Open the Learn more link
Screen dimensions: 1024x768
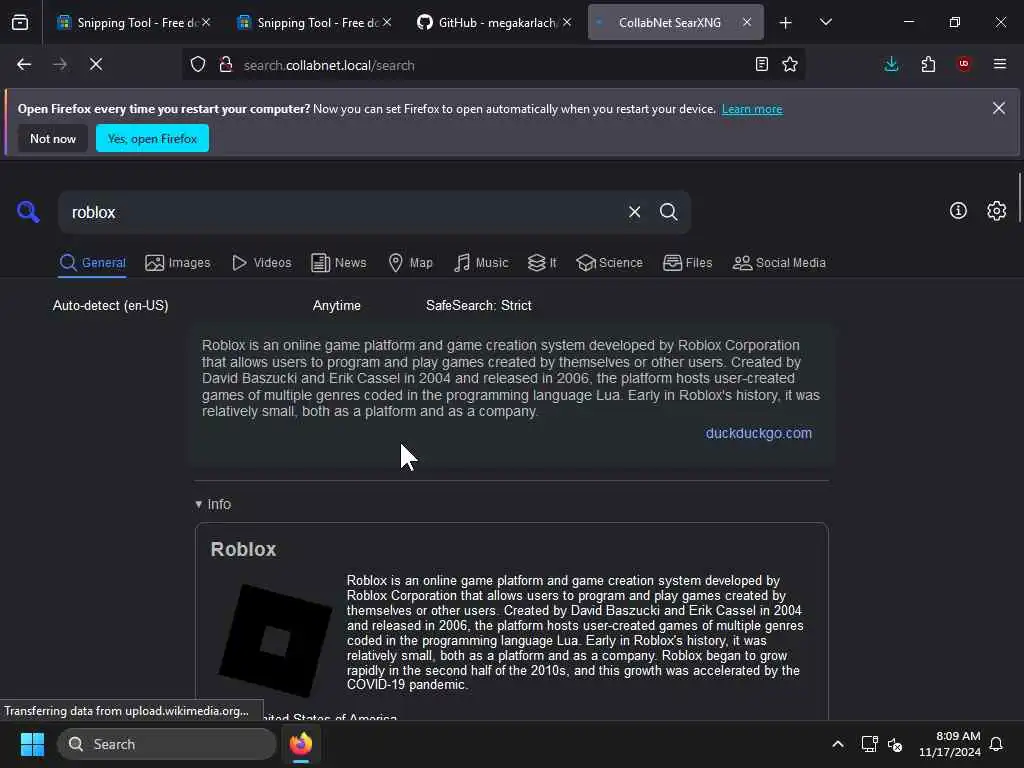pos(752,109)
